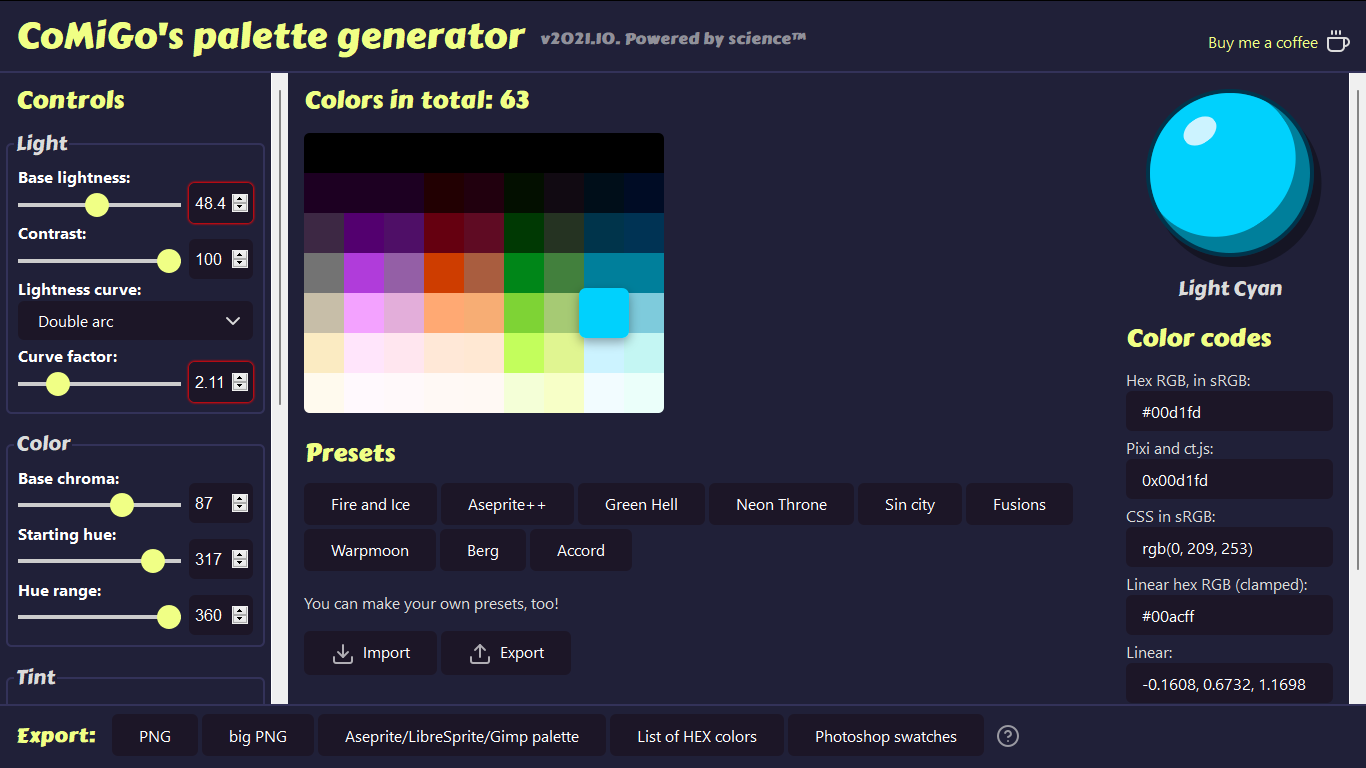Viewport: 1366px width, 768px height.
Task: Apply the Berg preset
Action: coord(483,551)
